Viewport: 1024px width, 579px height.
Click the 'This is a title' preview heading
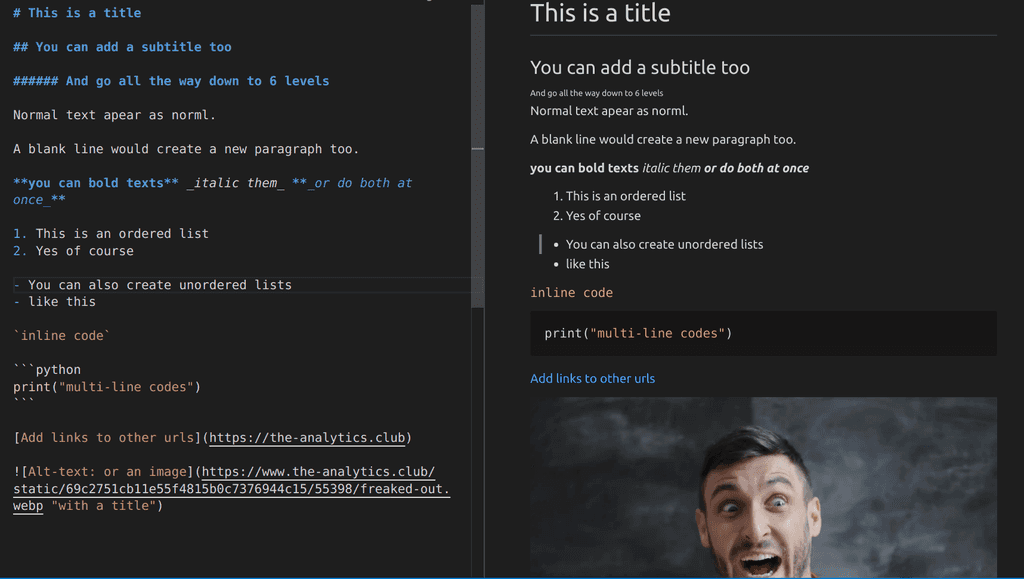(600, 13)
